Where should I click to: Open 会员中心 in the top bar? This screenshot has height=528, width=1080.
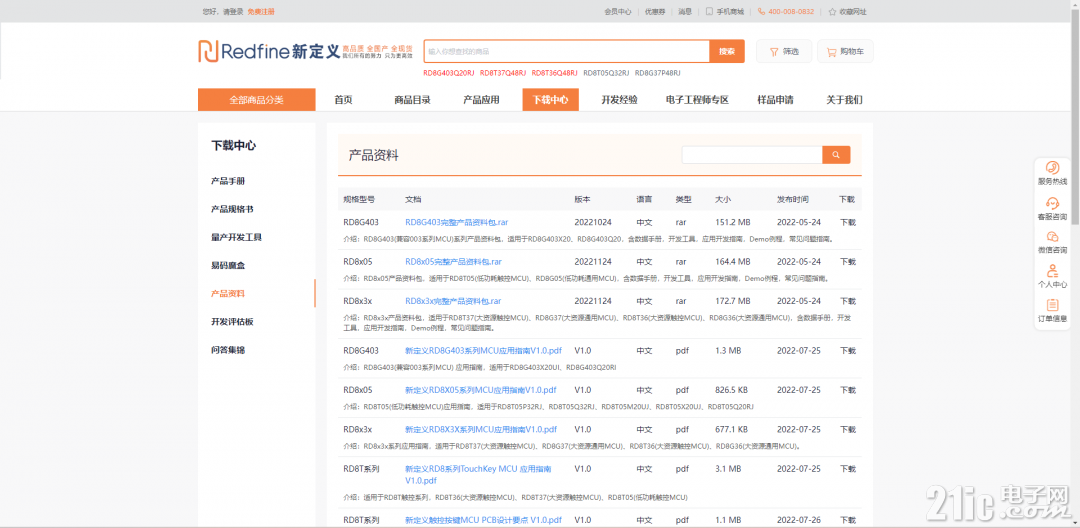coord(618,12)
